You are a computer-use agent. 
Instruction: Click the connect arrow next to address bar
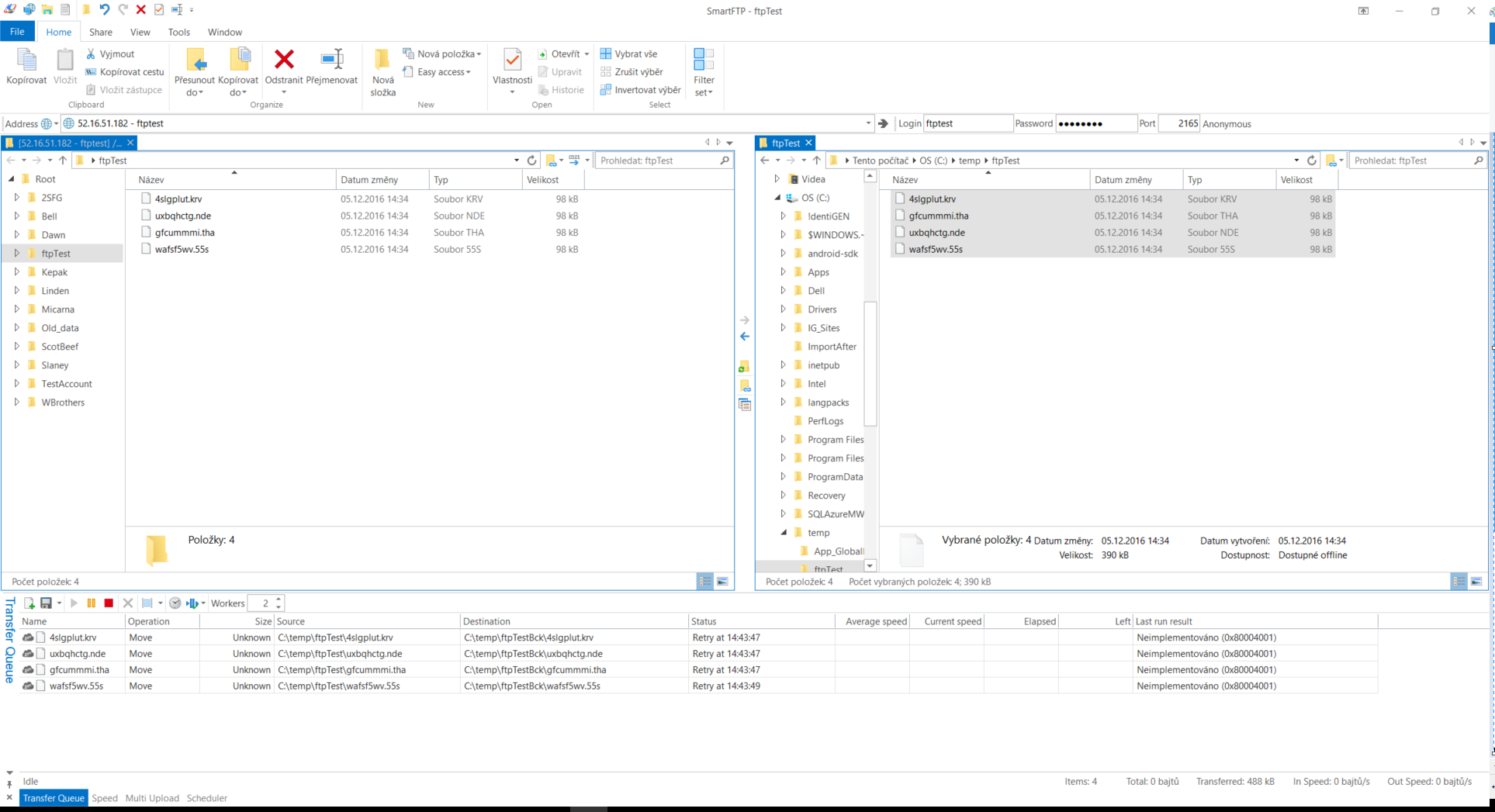point(883,123)
